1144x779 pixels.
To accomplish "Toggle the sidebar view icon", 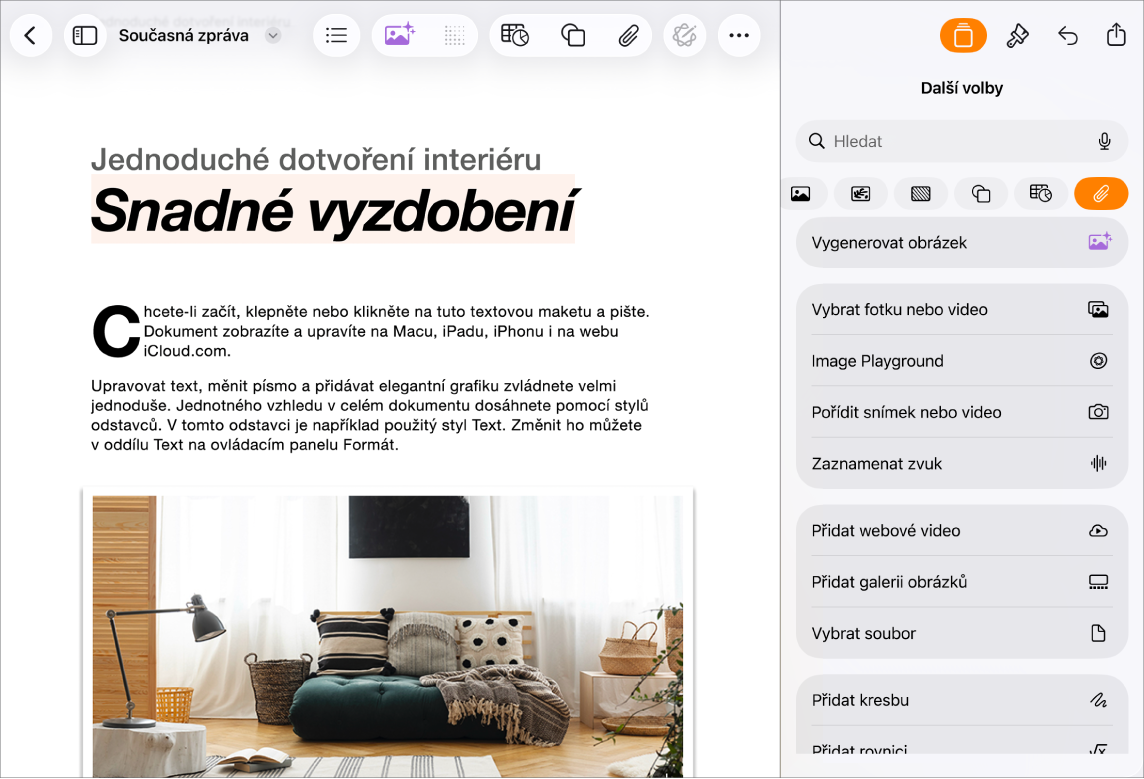I will click(85, 36).
